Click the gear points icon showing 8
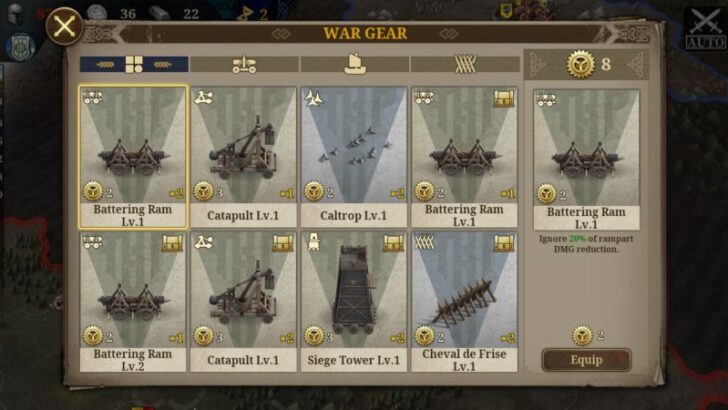This screenshot has width=728, height=410. pos(580,65)
